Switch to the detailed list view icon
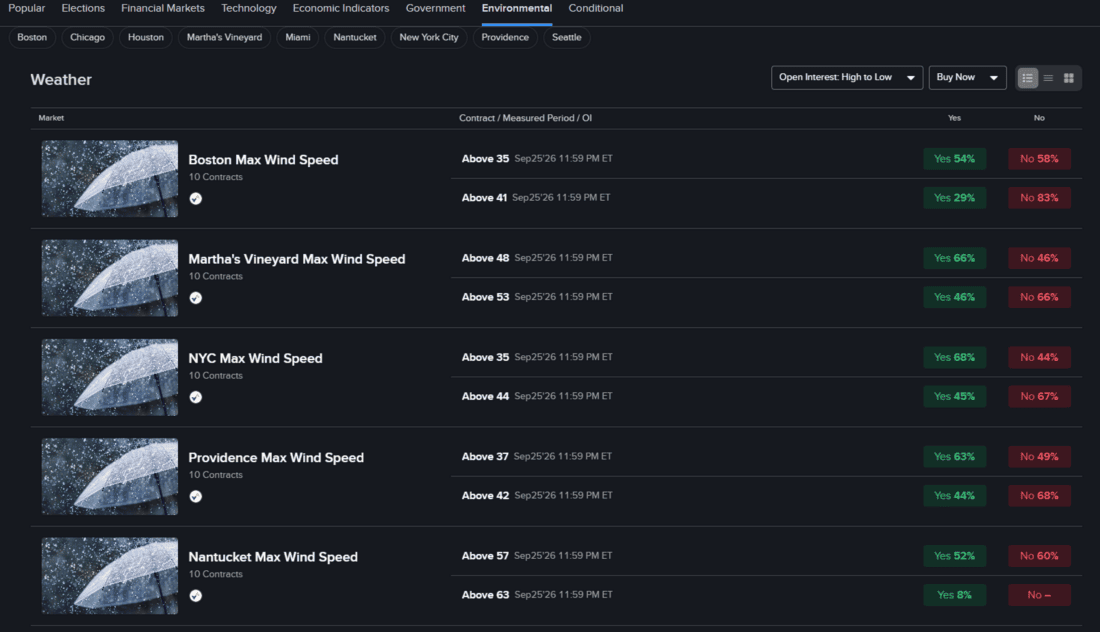Viewport: 1100px width, 632px height. tap(1027, 78)
